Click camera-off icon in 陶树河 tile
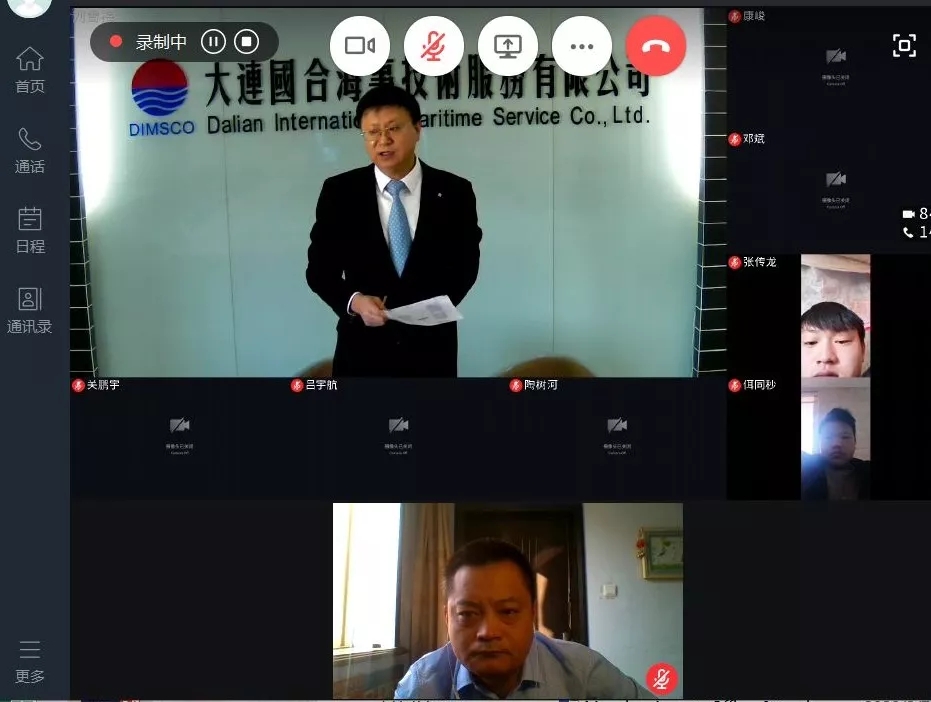 [x=617, y=425]
